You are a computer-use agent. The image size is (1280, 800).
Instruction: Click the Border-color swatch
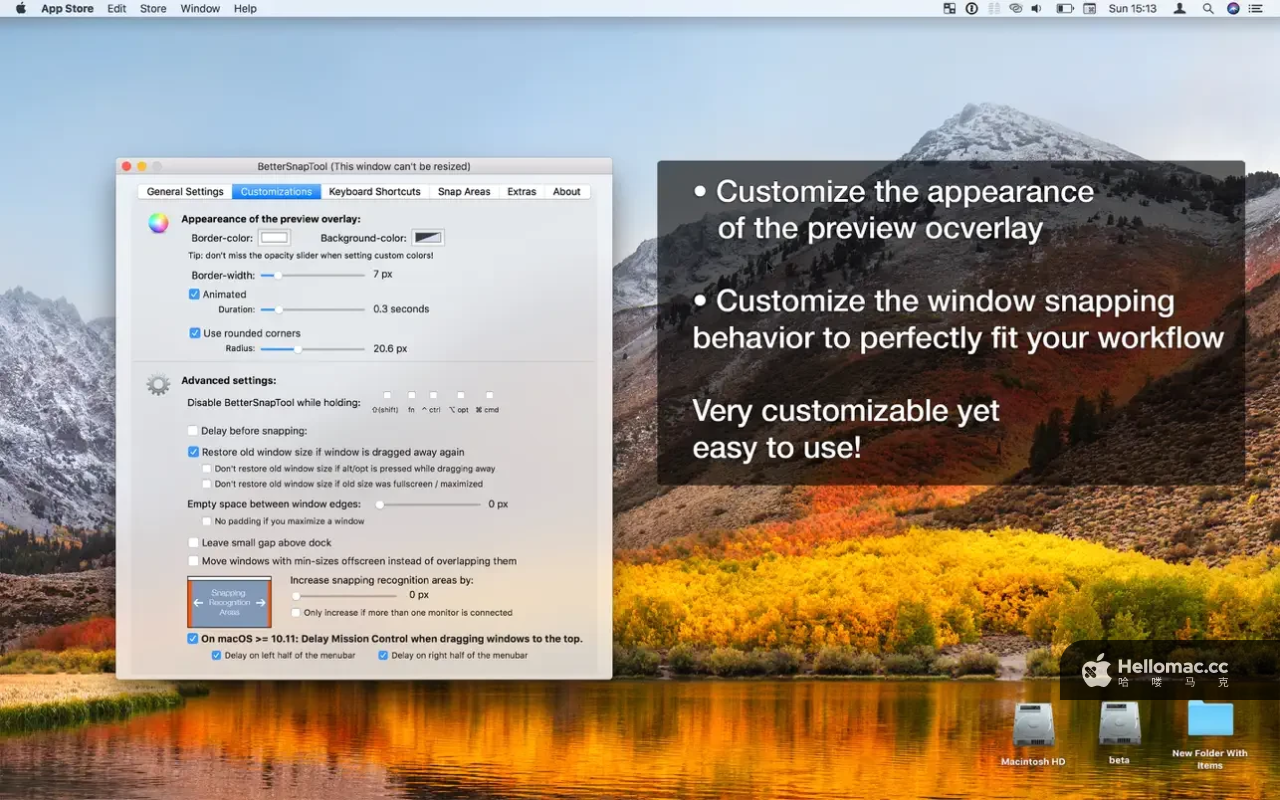[275, 238]
